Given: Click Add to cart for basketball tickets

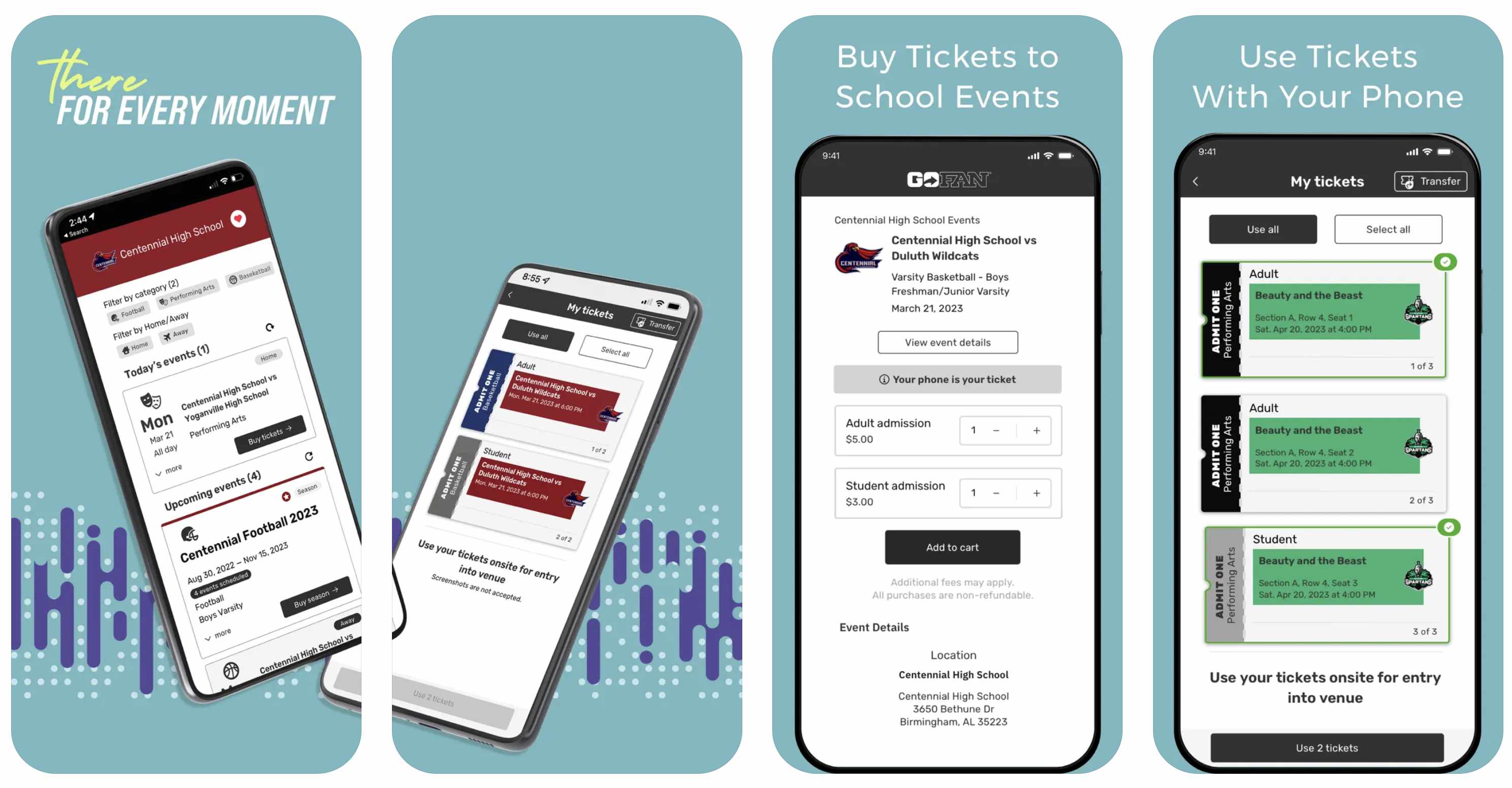Looking at the screenshot, I should tap(951, 546).
